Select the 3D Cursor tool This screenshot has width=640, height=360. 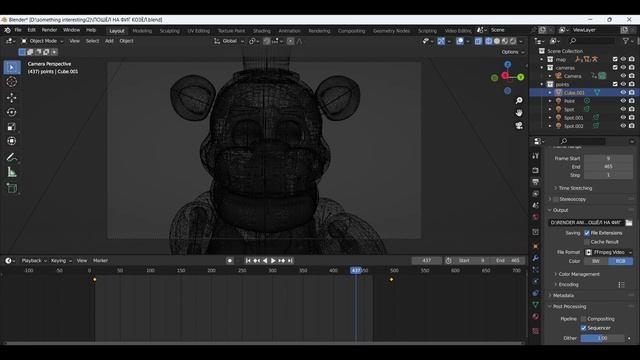(12, 82)
